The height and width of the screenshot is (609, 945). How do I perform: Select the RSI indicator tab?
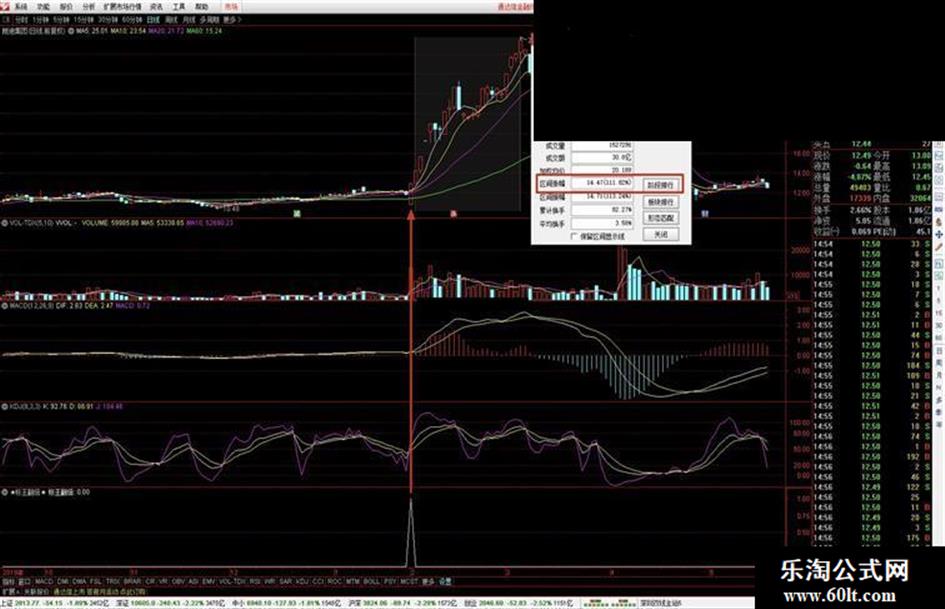click(254, 582)
